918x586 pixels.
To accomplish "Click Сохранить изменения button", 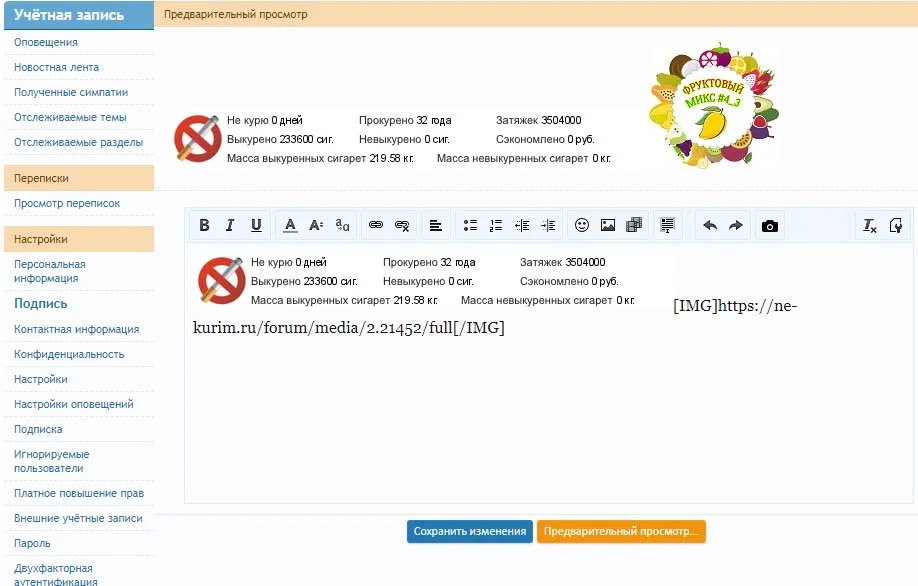I will [x=470, y=532].
